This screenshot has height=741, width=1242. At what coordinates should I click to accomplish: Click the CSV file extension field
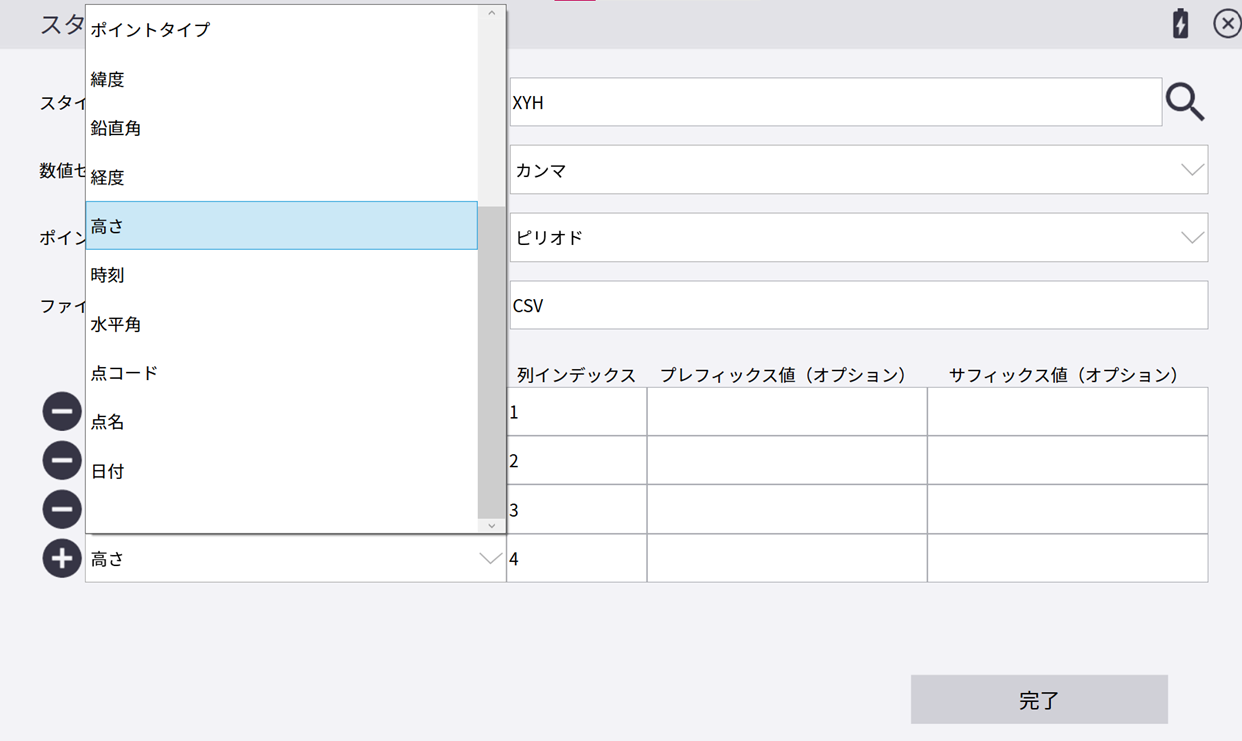coord(858,305)
